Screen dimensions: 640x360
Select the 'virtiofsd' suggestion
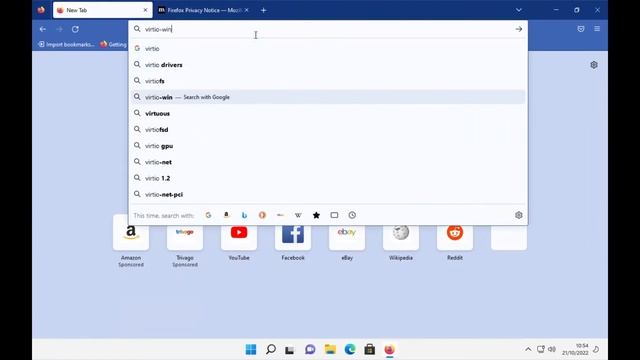[x=328, y=129]
